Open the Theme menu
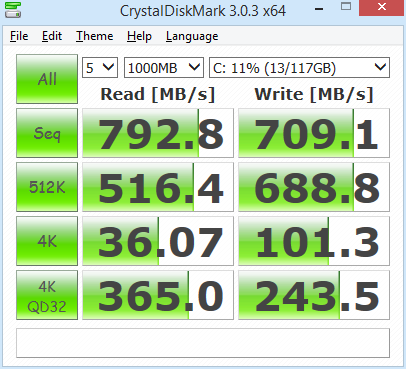This screenshot has height=369, width=406. (95, 36)
